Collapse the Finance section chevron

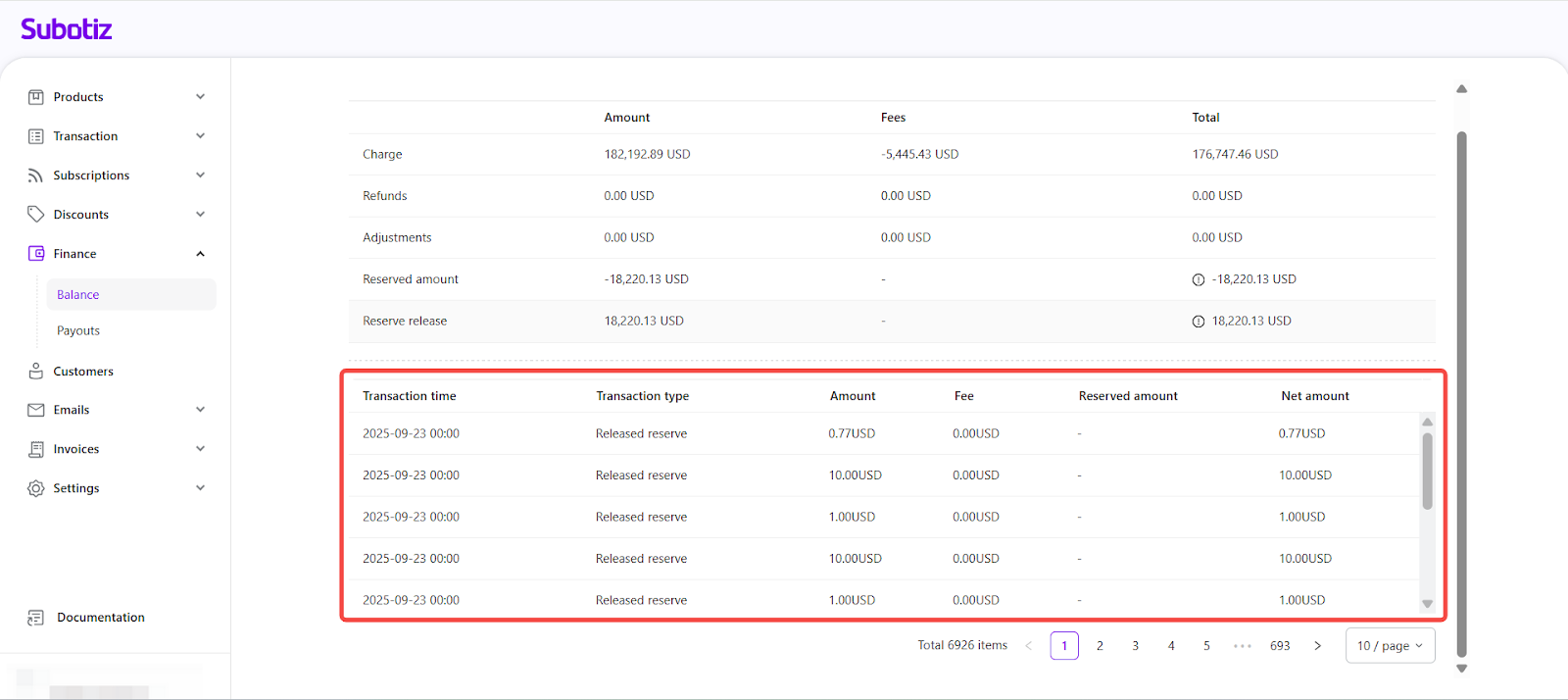click(x=200, y=254)
